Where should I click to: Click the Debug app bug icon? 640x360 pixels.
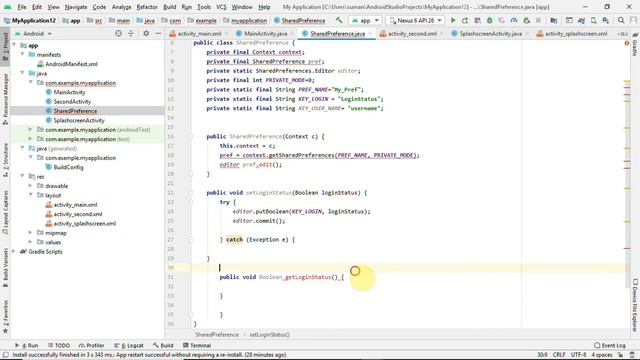(489, 20)
